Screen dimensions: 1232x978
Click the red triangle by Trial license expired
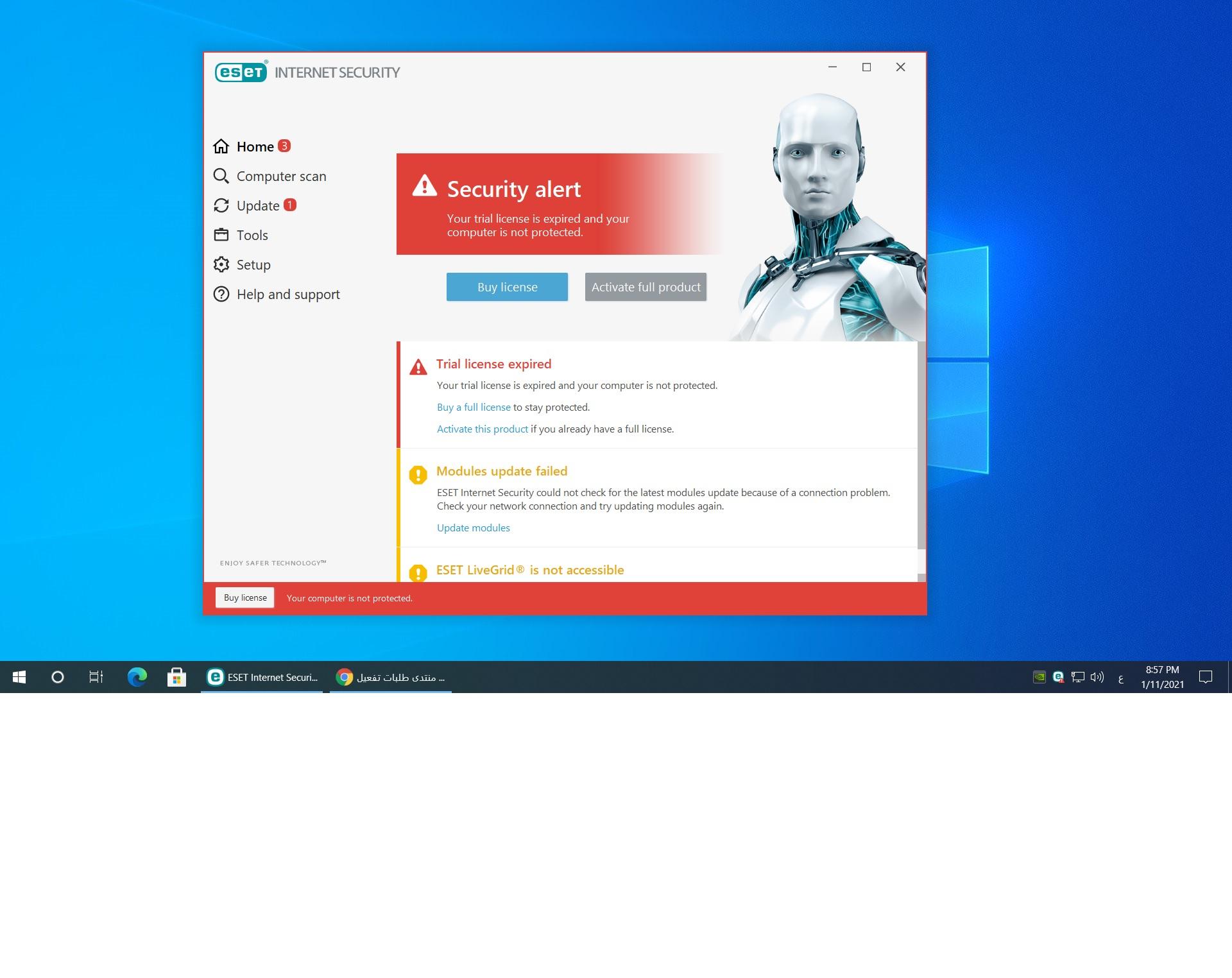pyautogui.click(x=418, y=367)
